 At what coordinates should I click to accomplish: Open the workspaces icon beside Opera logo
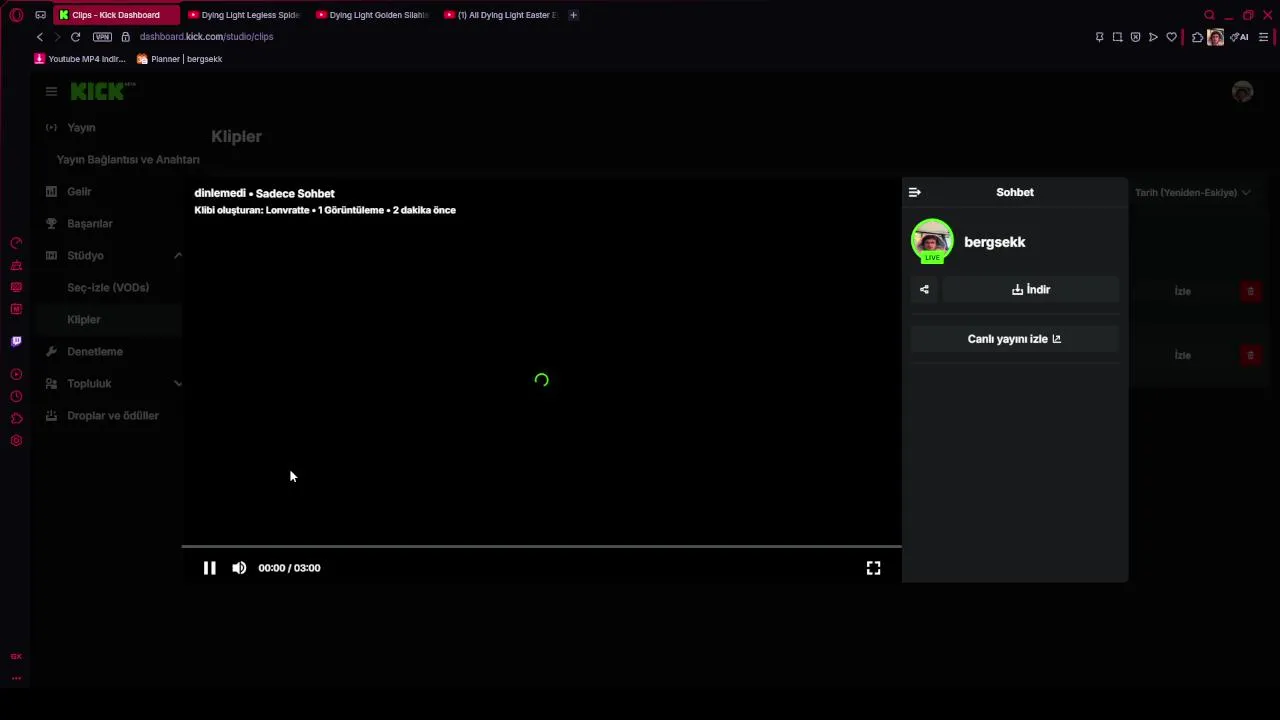(x=40, y=15)
